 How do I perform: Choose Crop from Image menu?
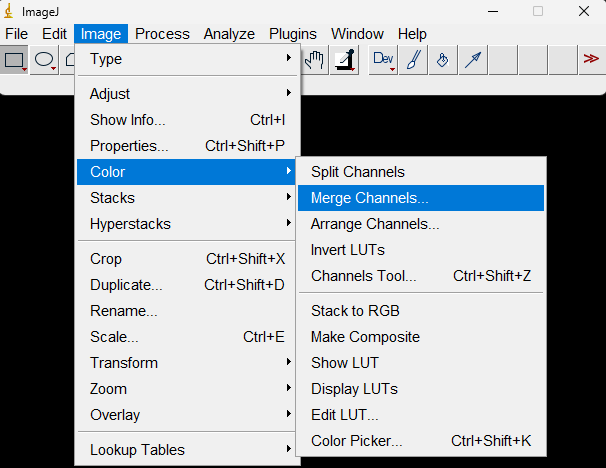[187, 259]
